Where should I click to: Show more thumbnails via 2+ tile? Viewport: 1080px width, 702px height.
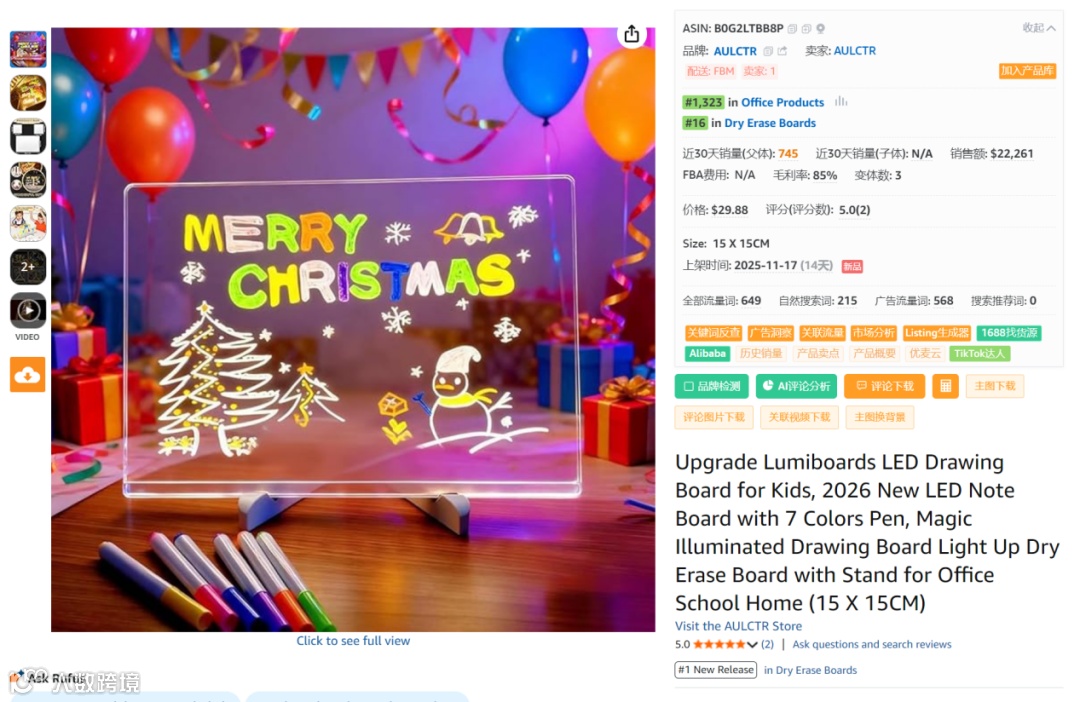pos(28,267)
